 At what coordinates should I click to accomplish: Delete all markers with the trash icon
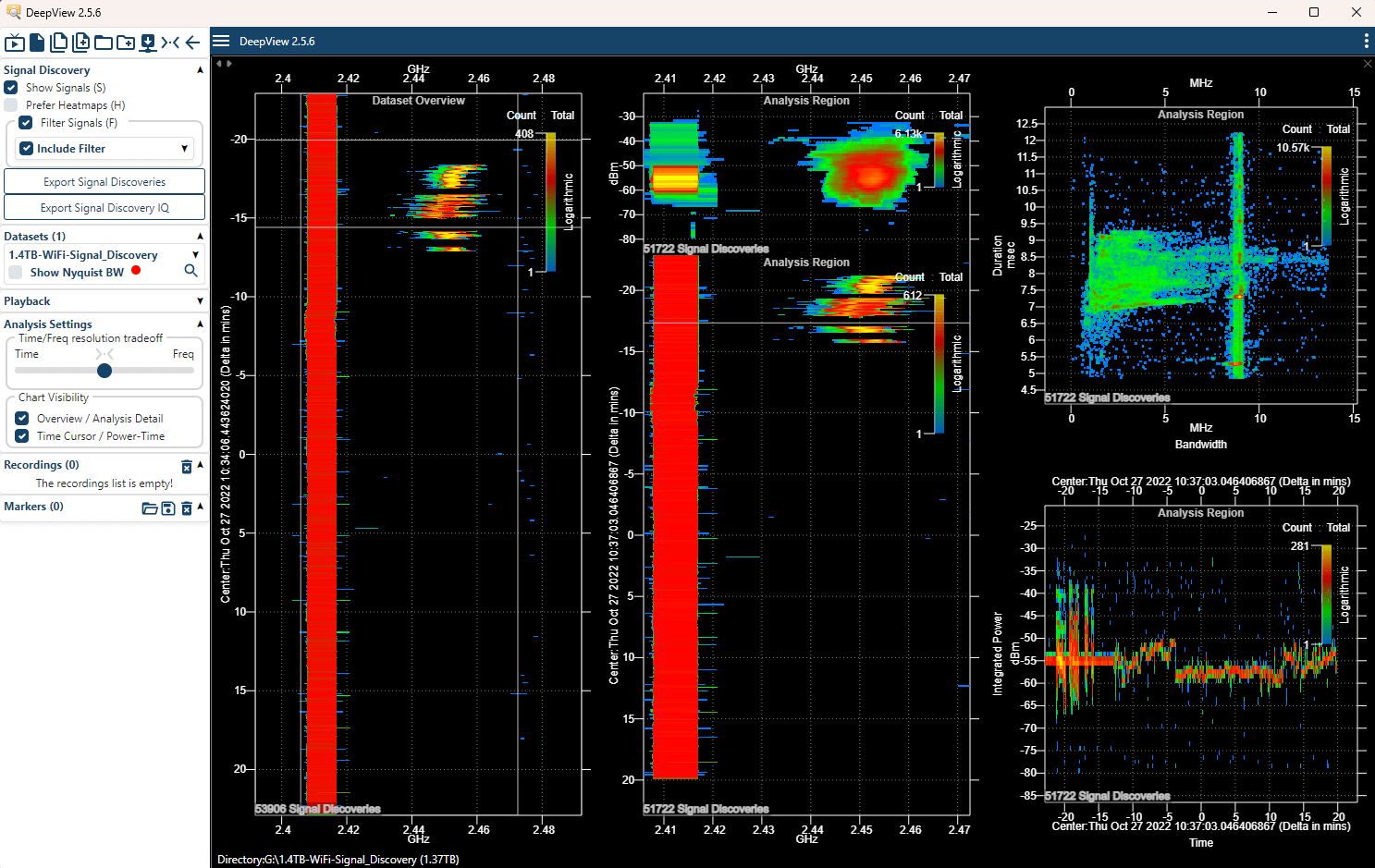point(186,507)
